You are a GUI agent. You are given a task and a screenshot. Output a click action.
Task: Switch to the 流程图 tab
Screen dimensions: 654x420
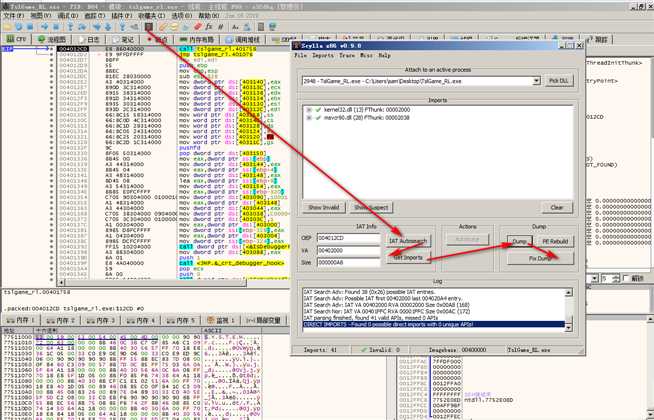(x=52, y=39)
